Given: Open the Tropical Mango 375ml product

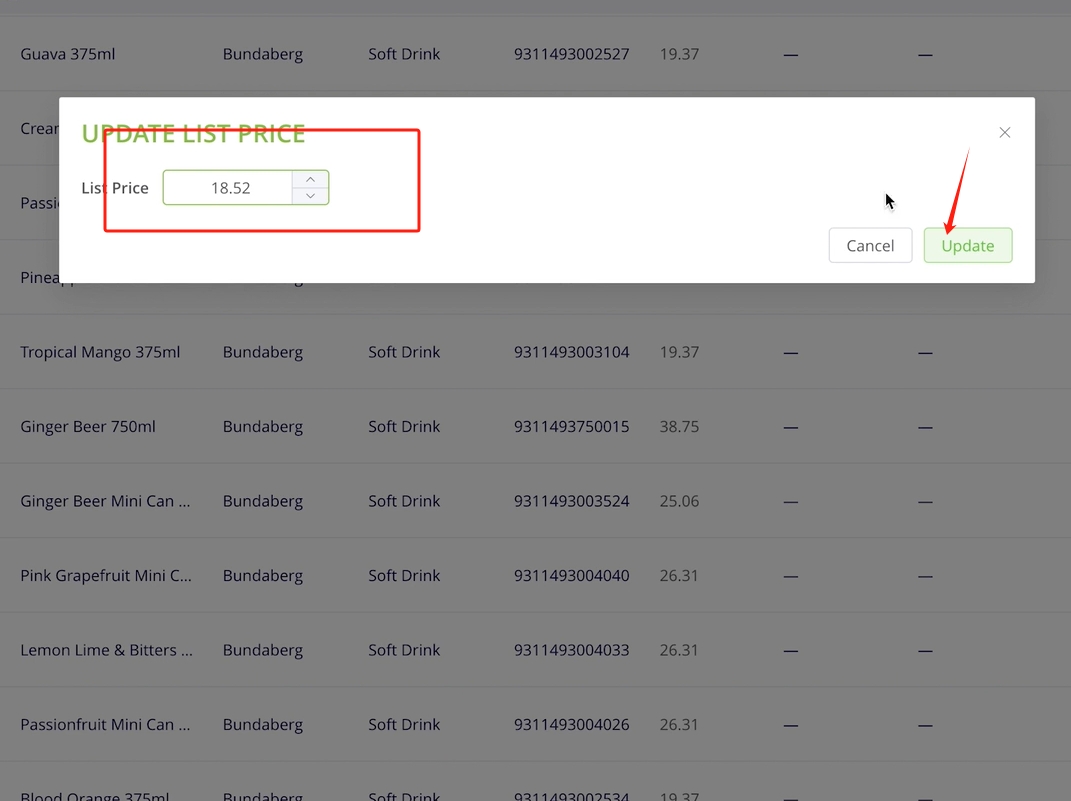Looking at the screenshot, I should point(100,352).
